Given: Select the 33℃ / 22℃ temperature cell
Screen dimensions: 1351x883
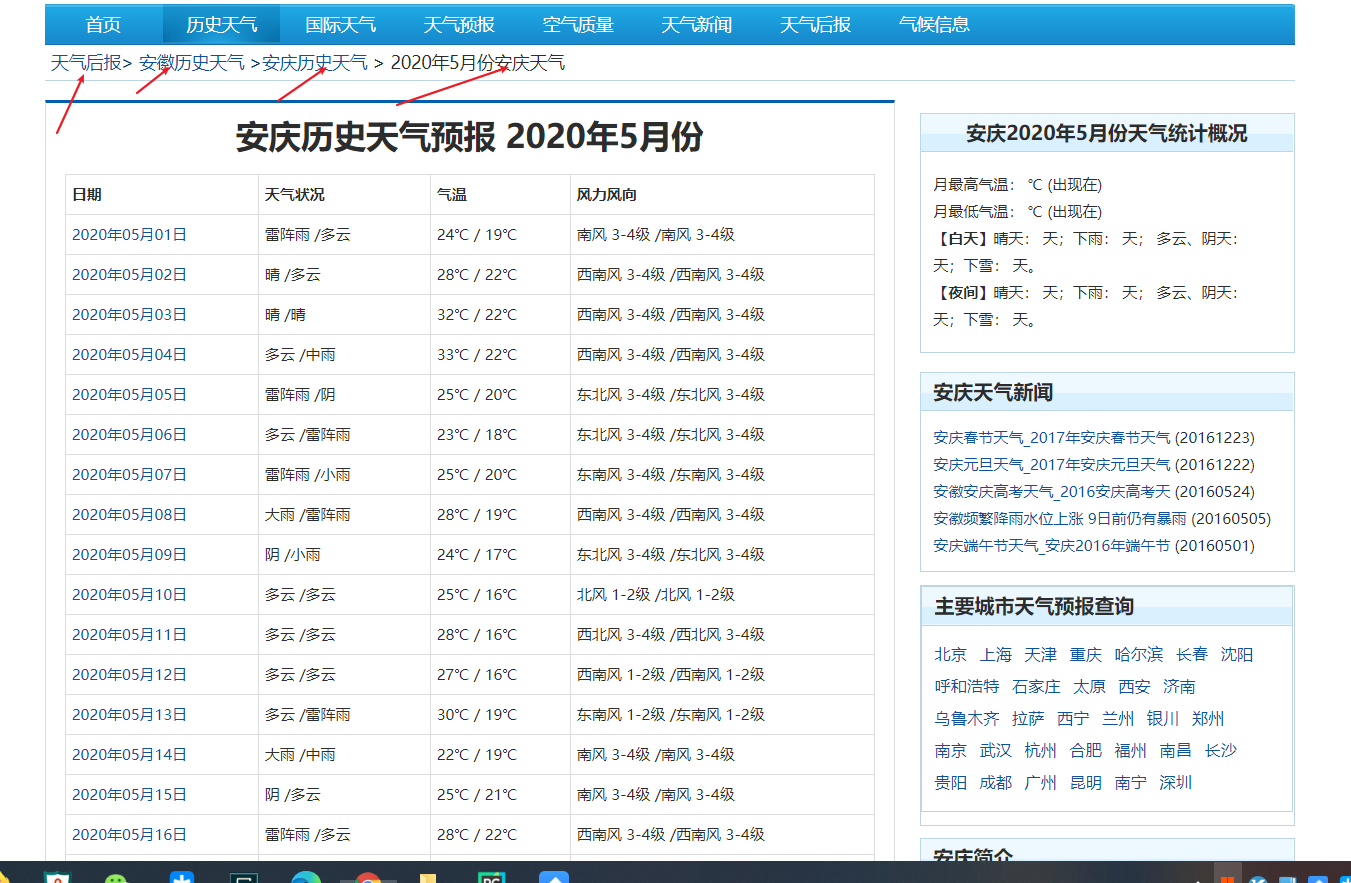Looking at the screenshot, I should (x=500, y=355).
